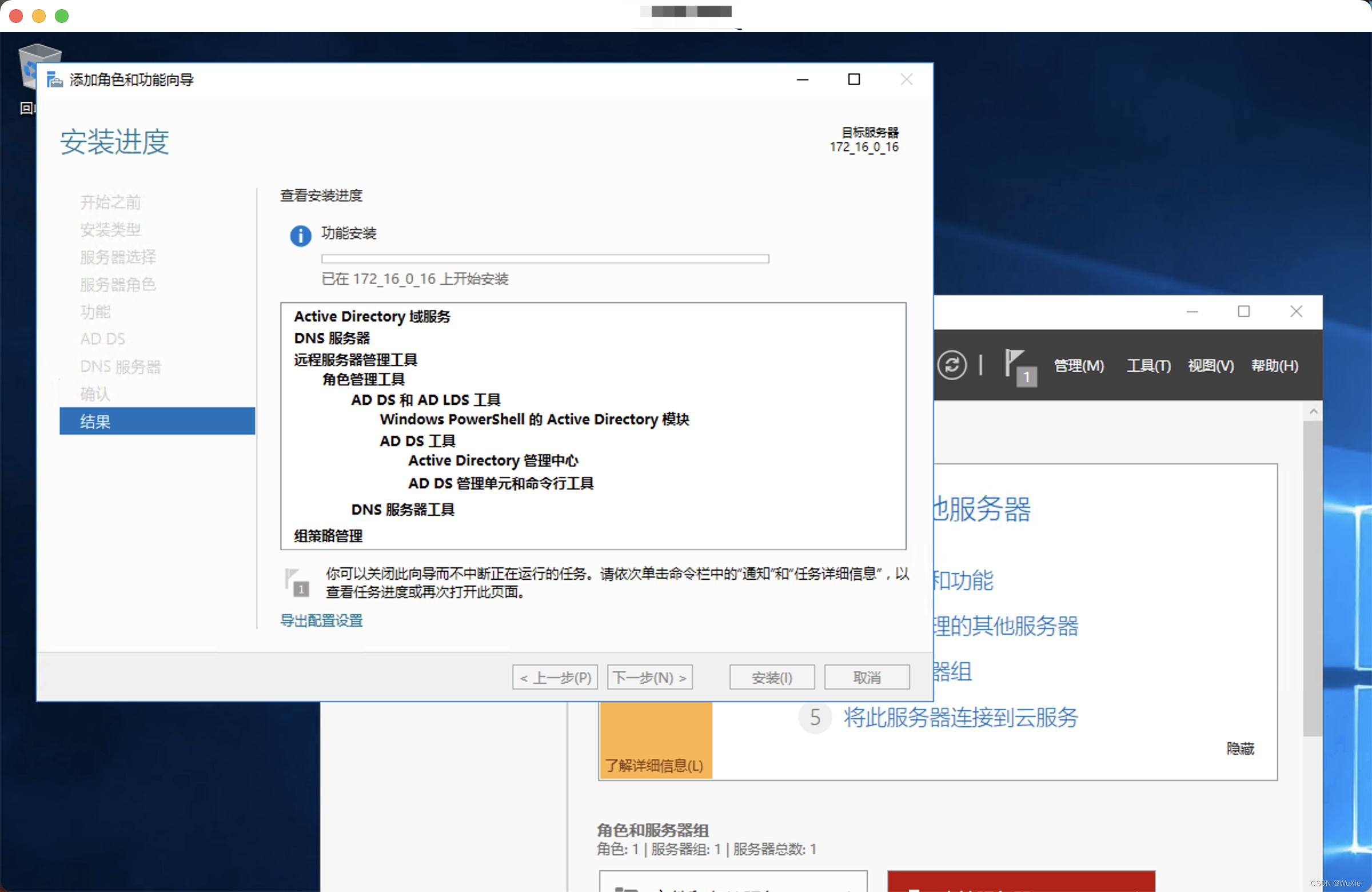Click the installation progress bar

coord(545,258)
